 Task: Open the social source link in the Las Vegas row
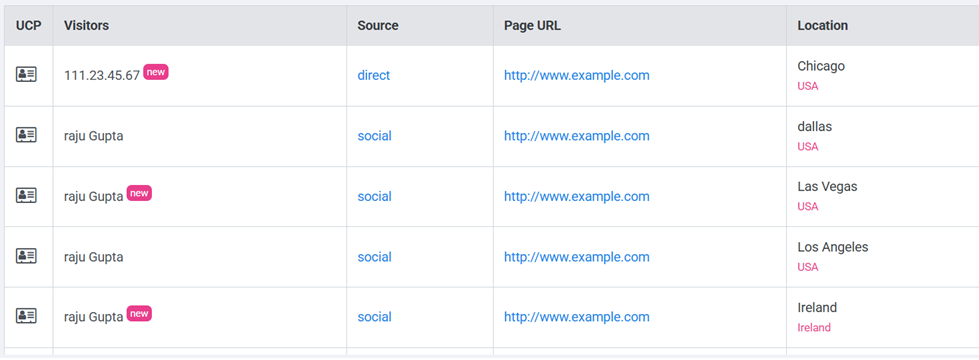(375, 197)
